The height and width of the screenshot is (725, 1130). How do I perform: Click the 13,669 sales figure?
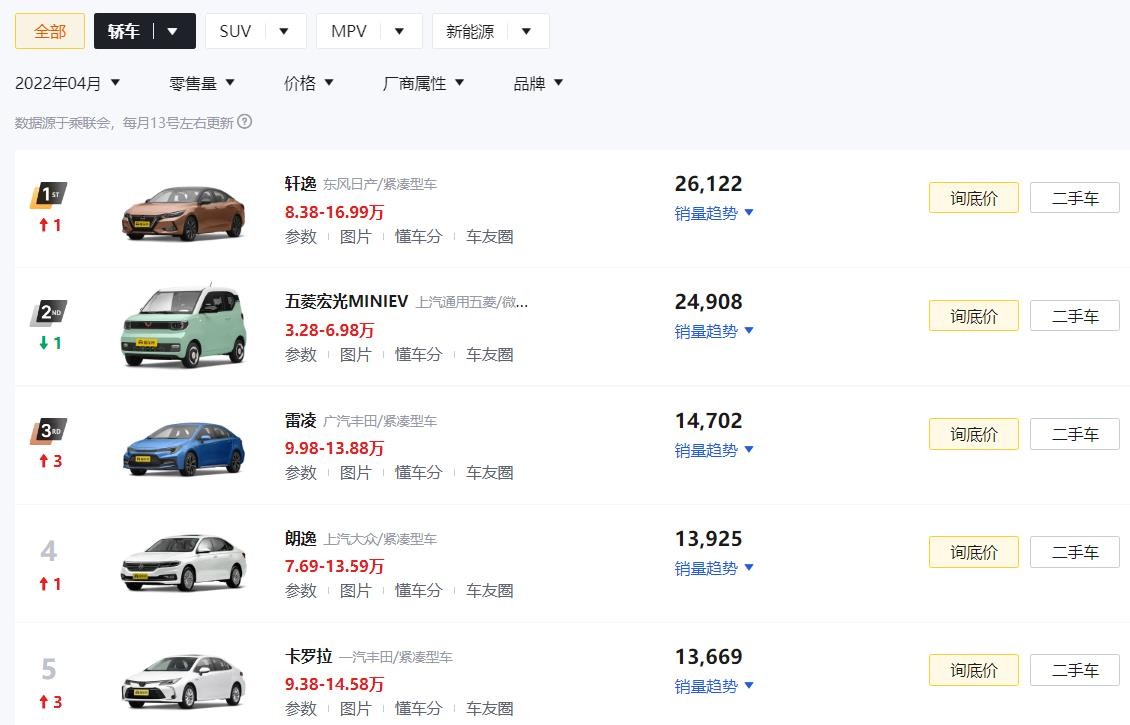[x=708, y=657]
